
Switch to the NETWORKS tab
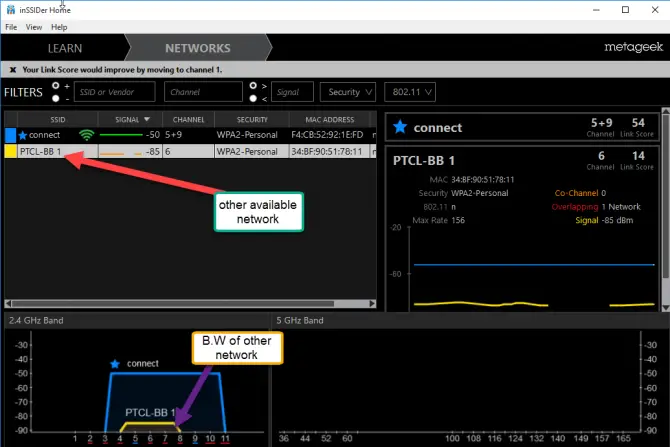pos(197,48)
